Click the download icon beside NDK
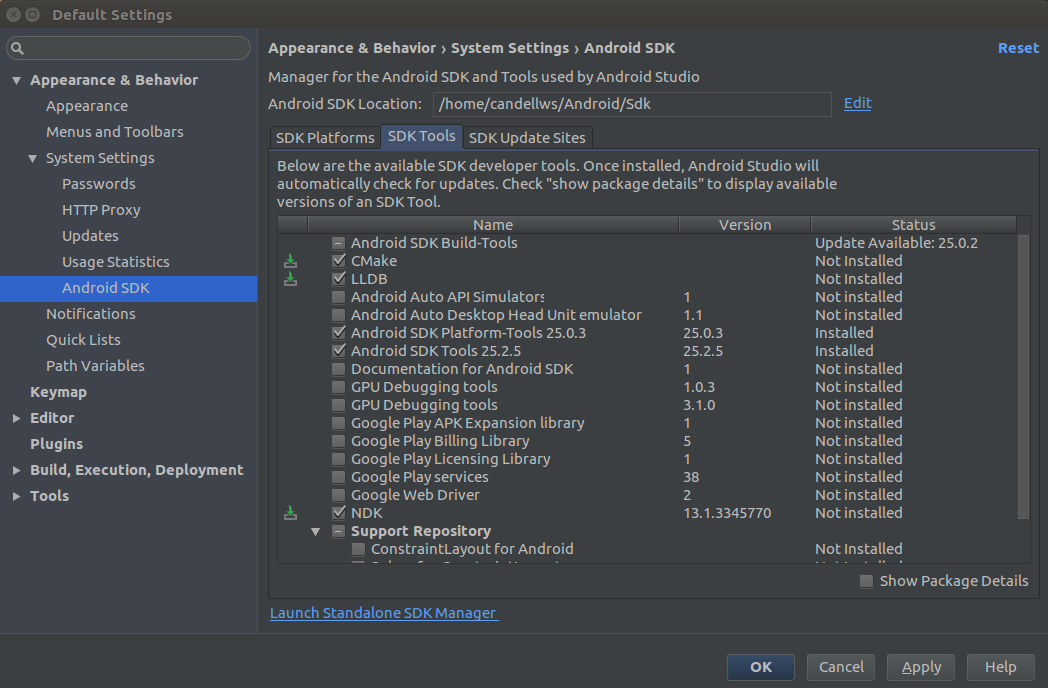 pyautogui.click(x=290, y=513)
